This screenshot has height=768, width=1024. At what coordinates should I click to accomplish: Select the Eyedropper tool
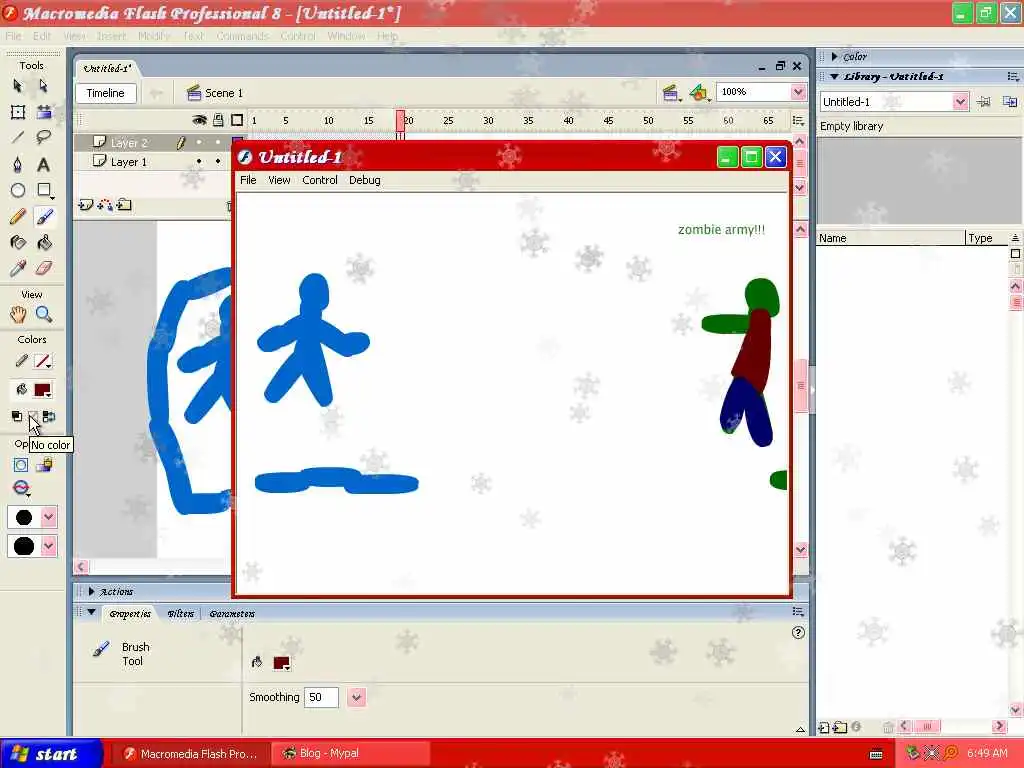(x=18, y=268)
